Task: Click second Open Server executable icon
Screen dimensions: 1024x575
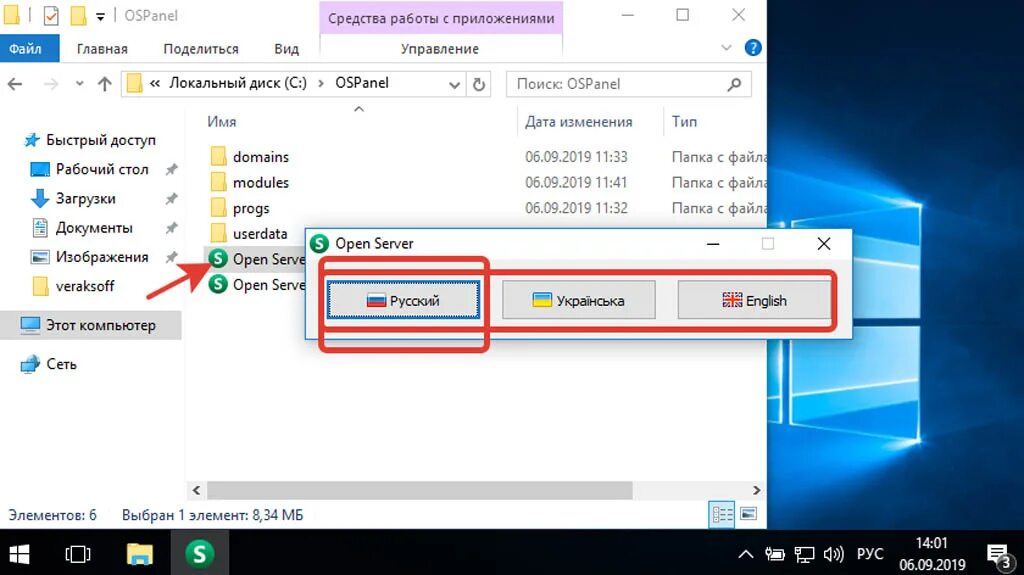Action: (218, 284)
